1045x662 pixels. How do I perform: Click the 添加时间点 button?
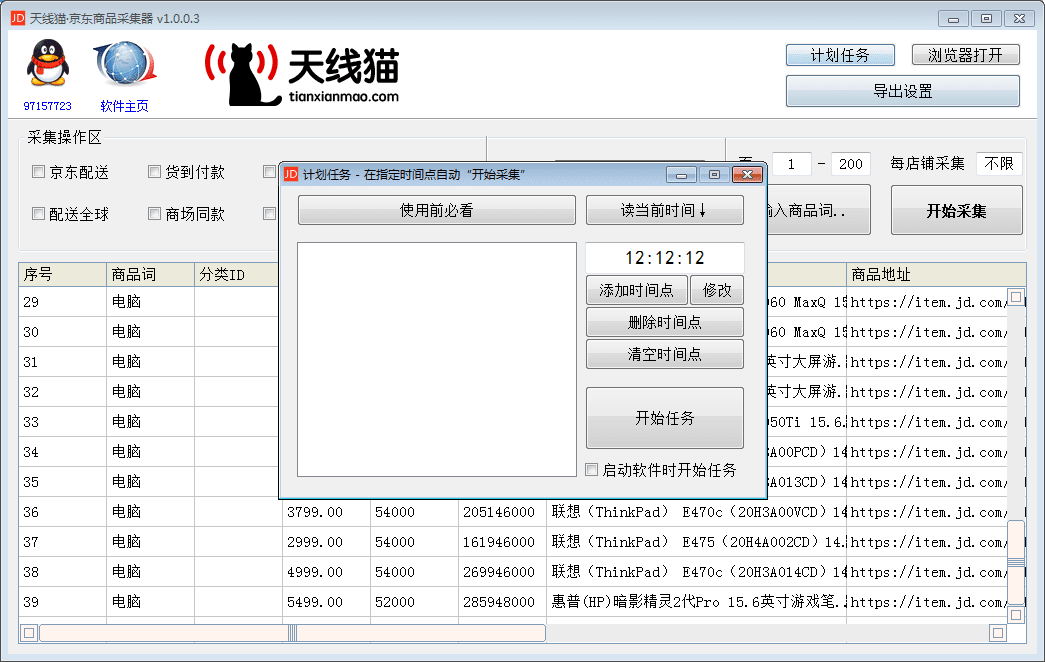[636, 290]
